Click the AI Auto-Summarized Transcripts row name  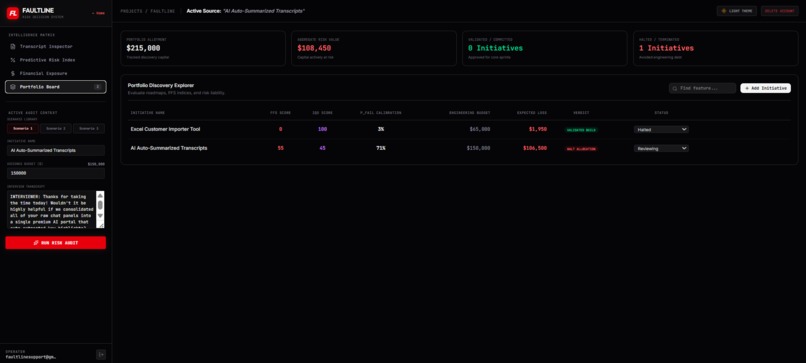[169, 148]
